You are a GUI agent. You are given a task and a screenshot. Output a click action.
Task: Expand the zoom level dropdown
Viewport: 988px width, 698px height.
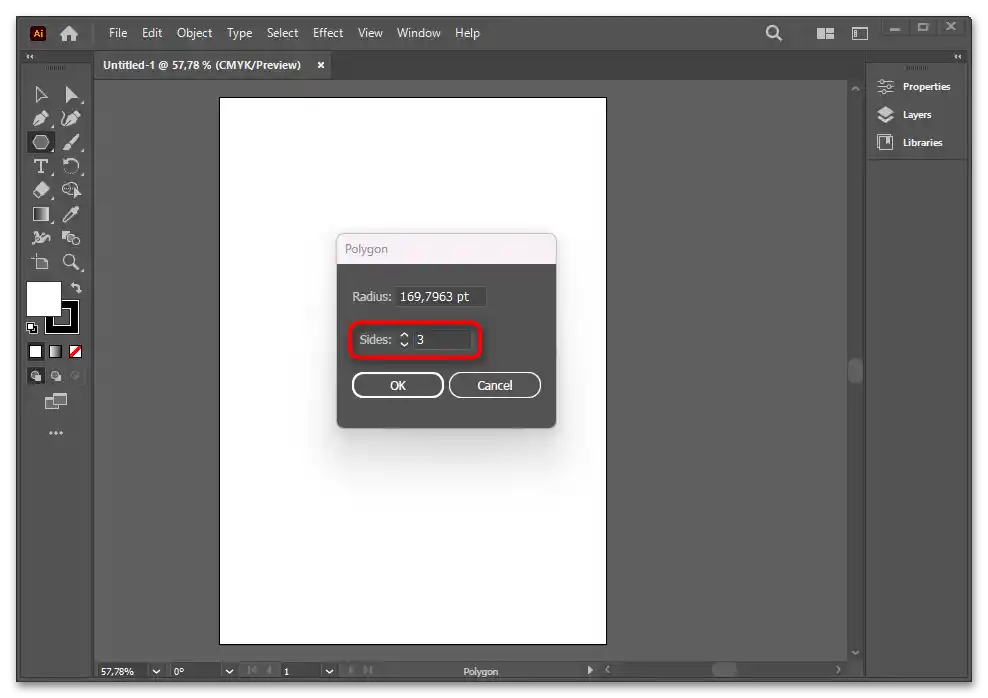click(156, 672)
